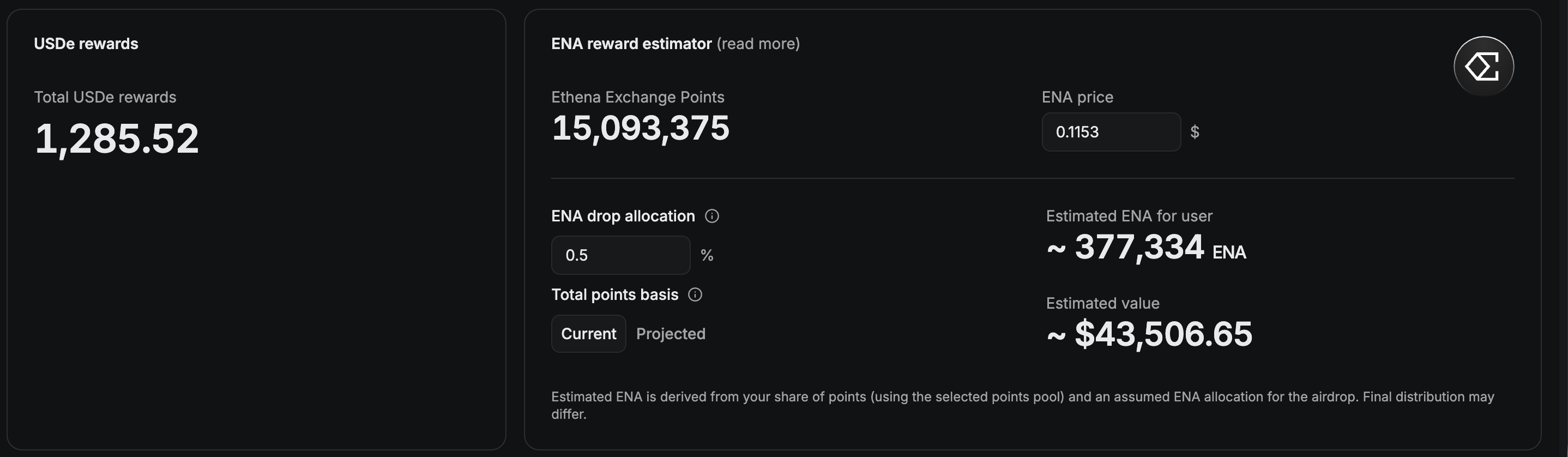Open the ENA drop allocation info icon
The height and width of the screenshot is (457, 1568).
click(x=711, y=216)
